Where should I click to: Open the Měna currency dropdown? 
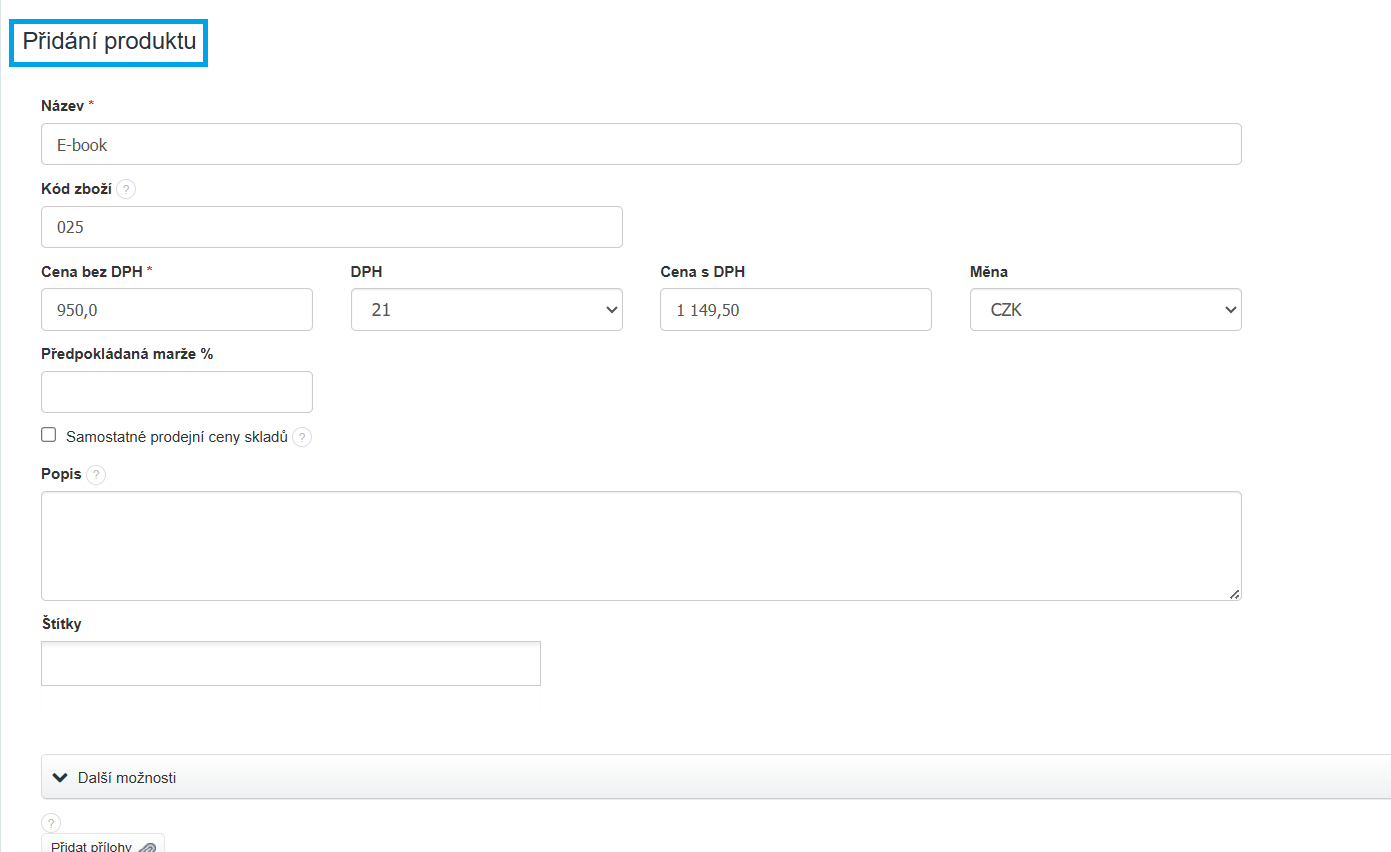(x=1106, y=310)
